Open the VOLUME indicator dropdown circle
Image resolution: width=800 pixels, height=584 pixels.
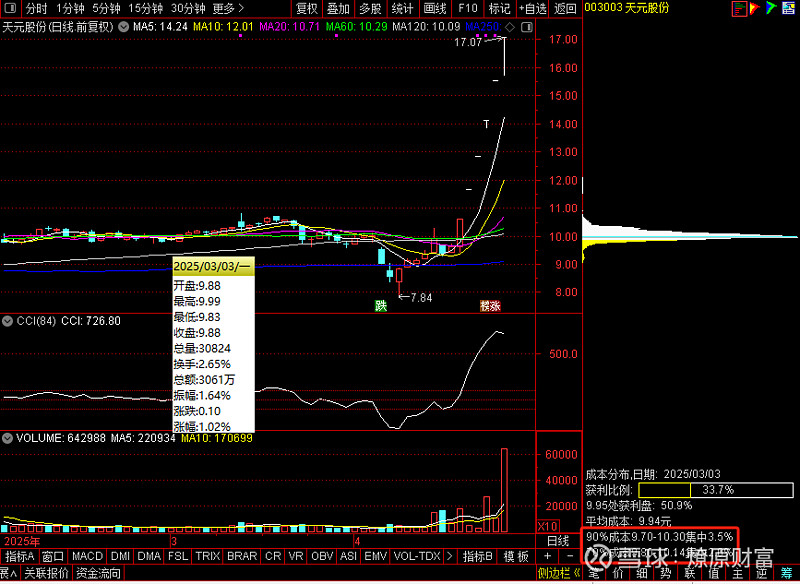coord(7,438)
